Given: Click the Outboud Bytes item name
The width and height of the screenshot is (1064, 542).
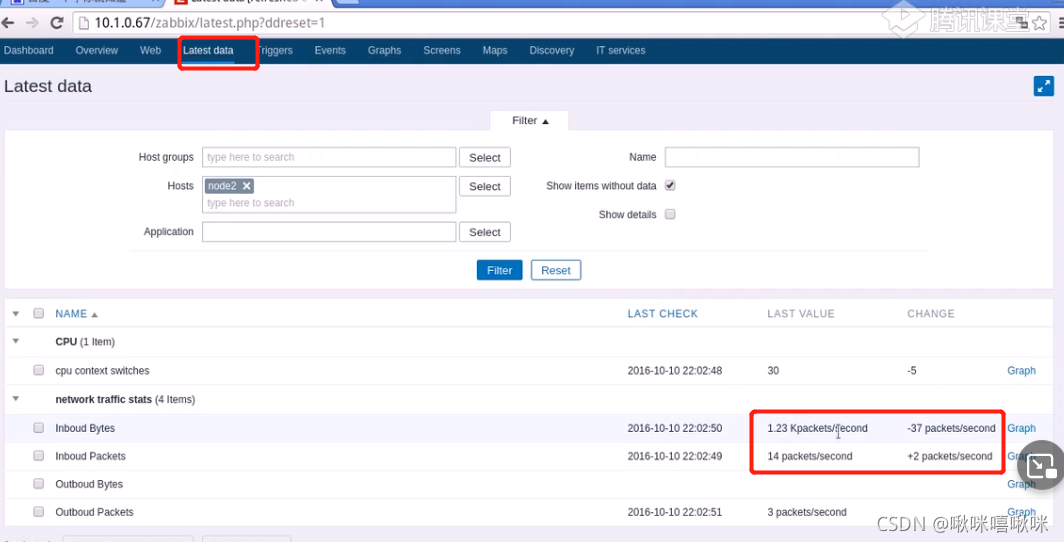Looking at the screenshot, I should point(89,484).
